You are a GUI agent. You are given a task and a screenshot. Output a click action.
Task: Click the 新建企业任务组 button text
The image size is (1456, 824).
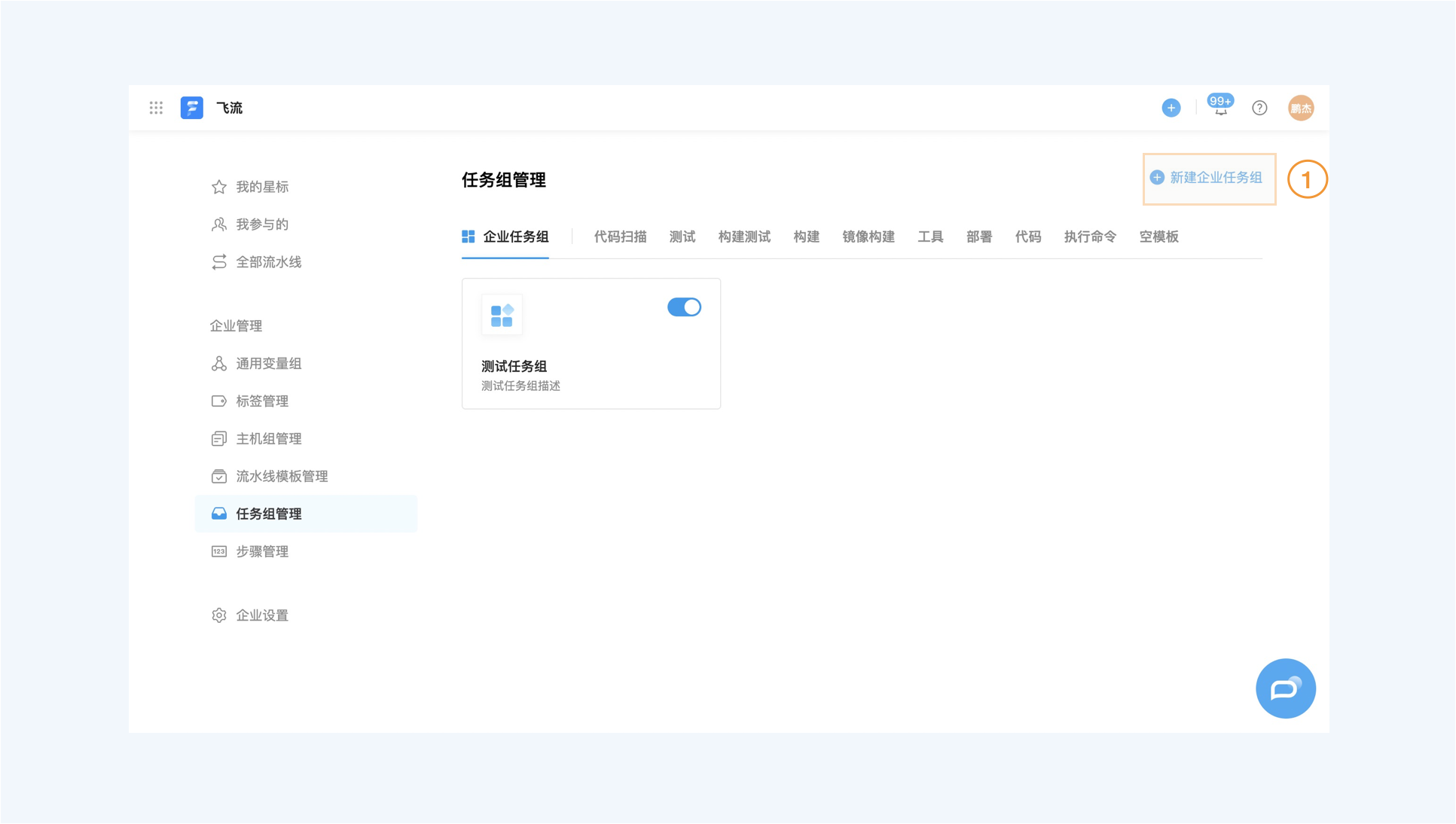(1216, 178)
